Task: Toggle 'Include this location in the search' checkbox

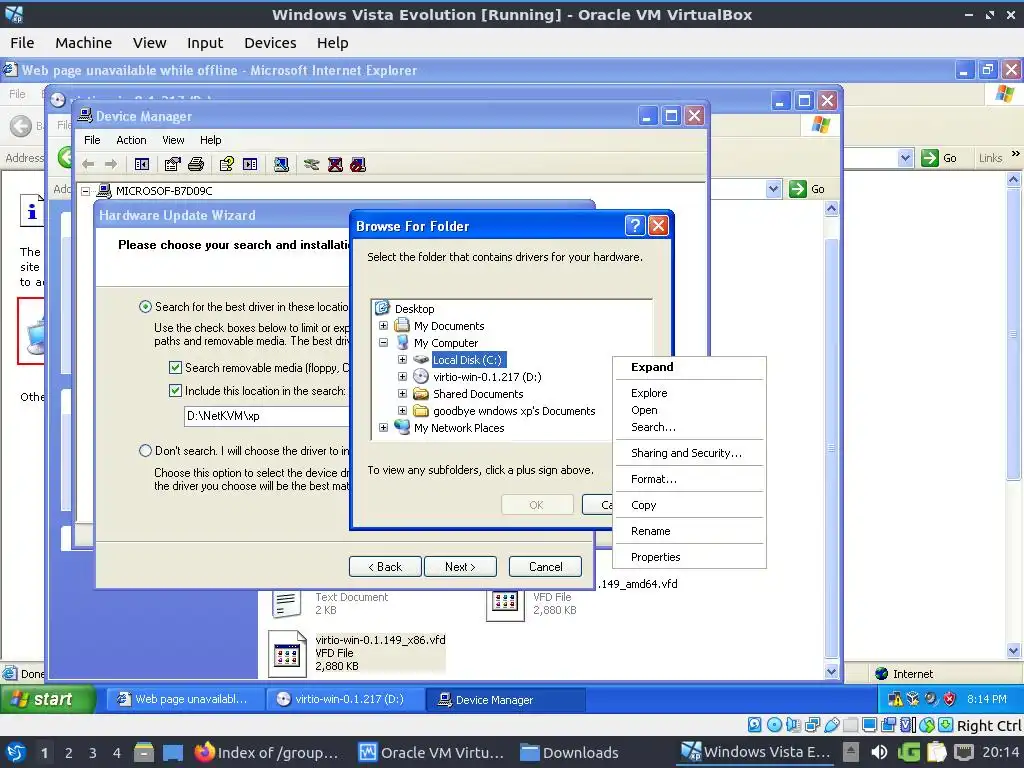Action: (x=175, y=391)
